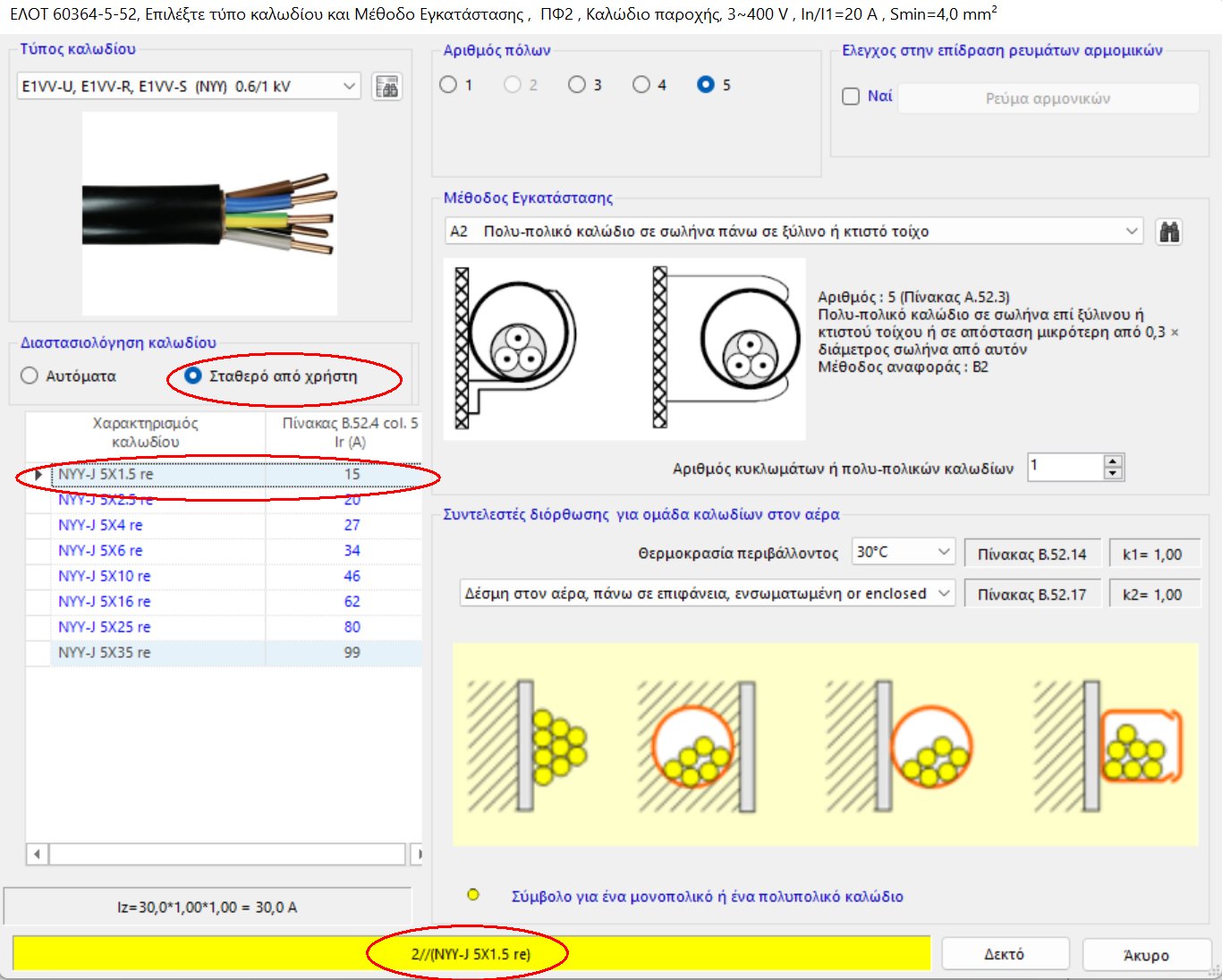Click inside the Αριθμός κυκλωμάτων value field
This screenshot has width=1222, height=980.
pyautogui.click(x=1065, y=466)
